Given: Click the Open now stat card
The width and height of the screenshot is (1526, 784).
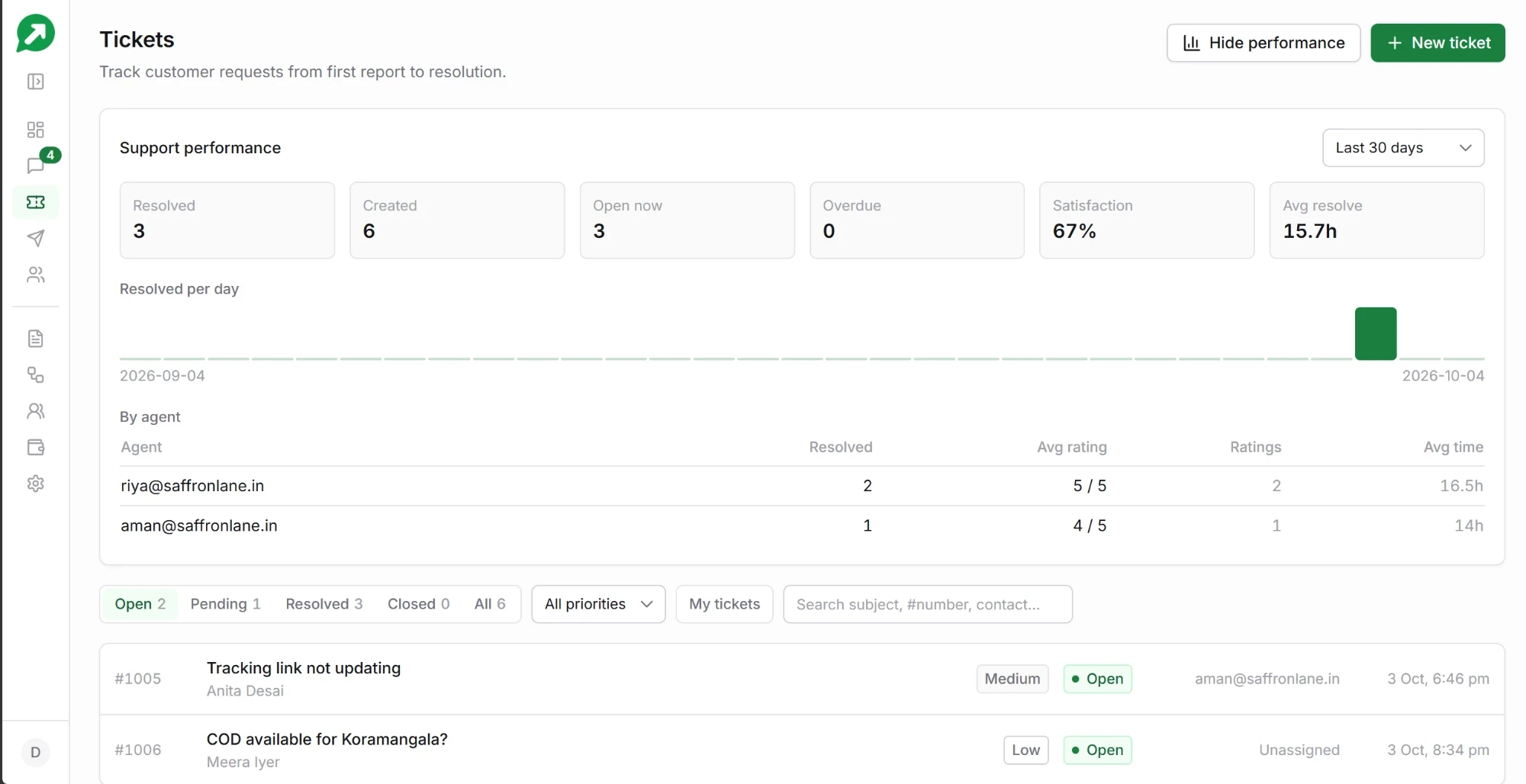Looking at the screenshot, I should (x=687, y=220).
